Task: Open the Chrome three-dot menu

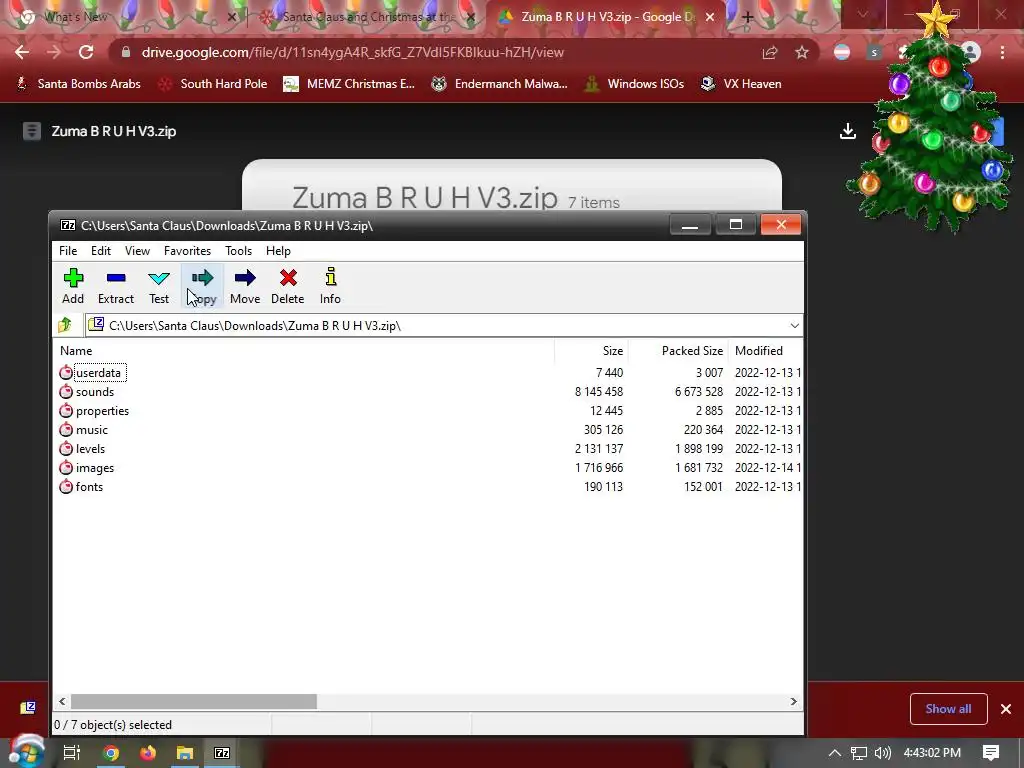Action: click(x=1002, y=52)
